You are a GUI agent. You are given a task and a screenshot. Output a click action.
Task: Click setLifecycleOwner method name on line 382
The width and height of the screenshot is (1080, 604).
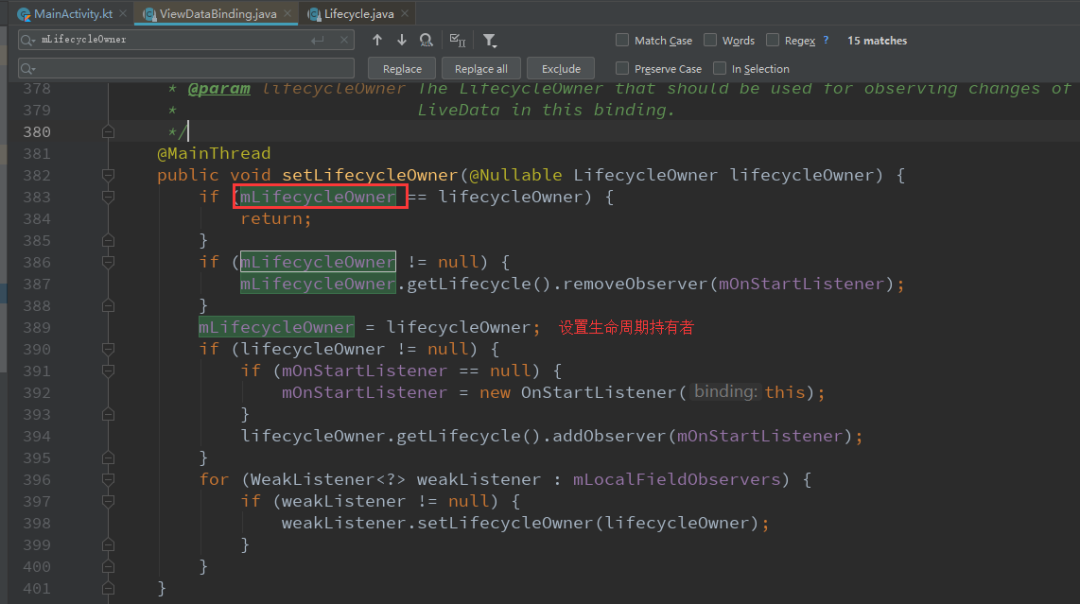(x=370, y=176)
